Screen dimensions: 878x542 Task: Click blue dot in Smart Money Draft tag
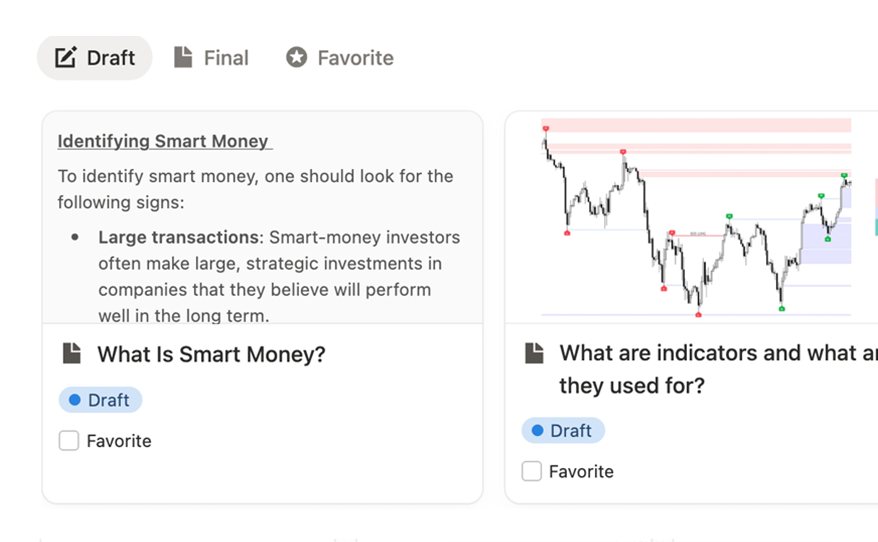click(74, 400)
